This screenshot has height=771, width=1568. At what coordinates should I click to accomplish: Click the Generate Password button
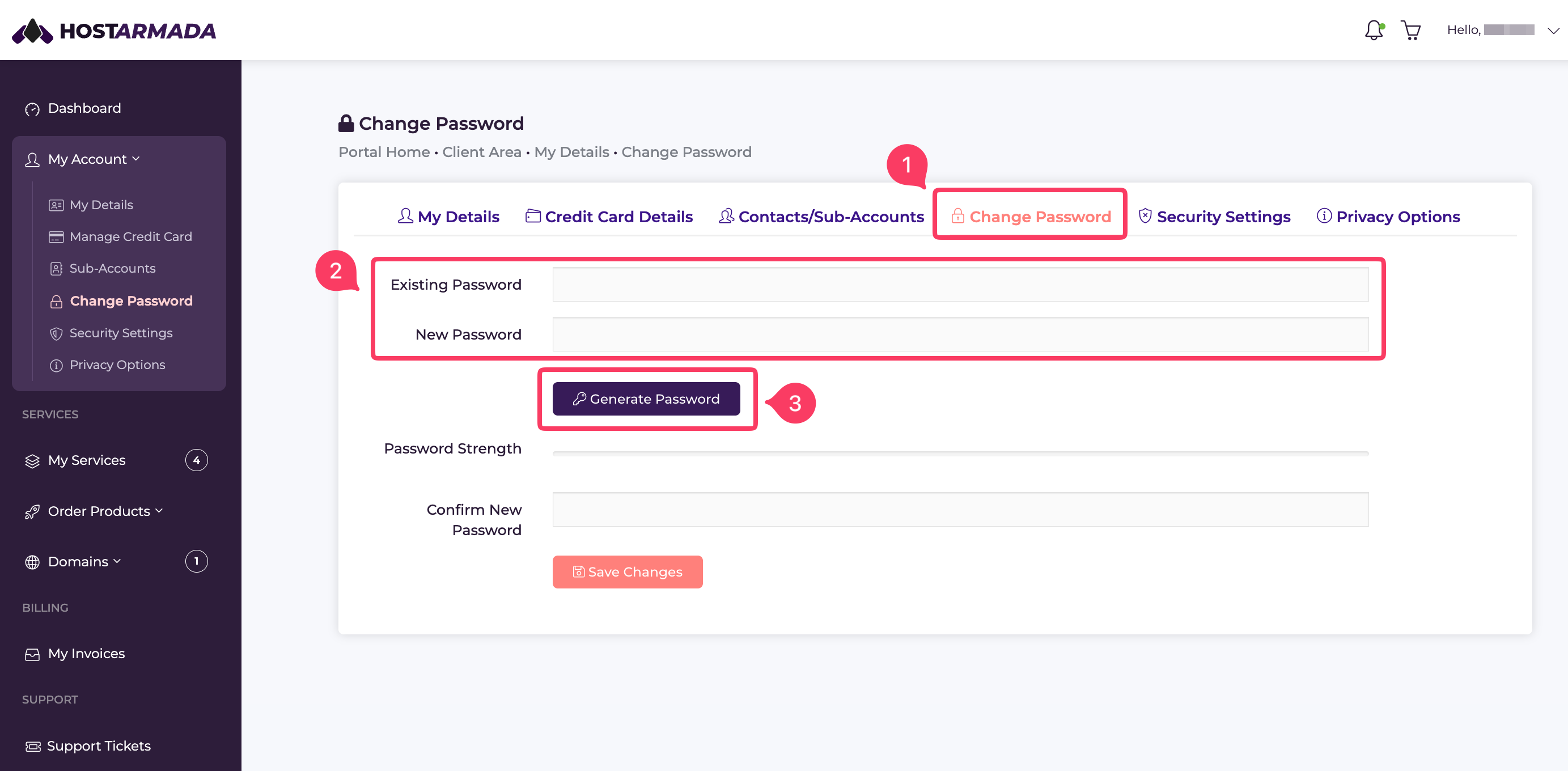pos(646,399)
